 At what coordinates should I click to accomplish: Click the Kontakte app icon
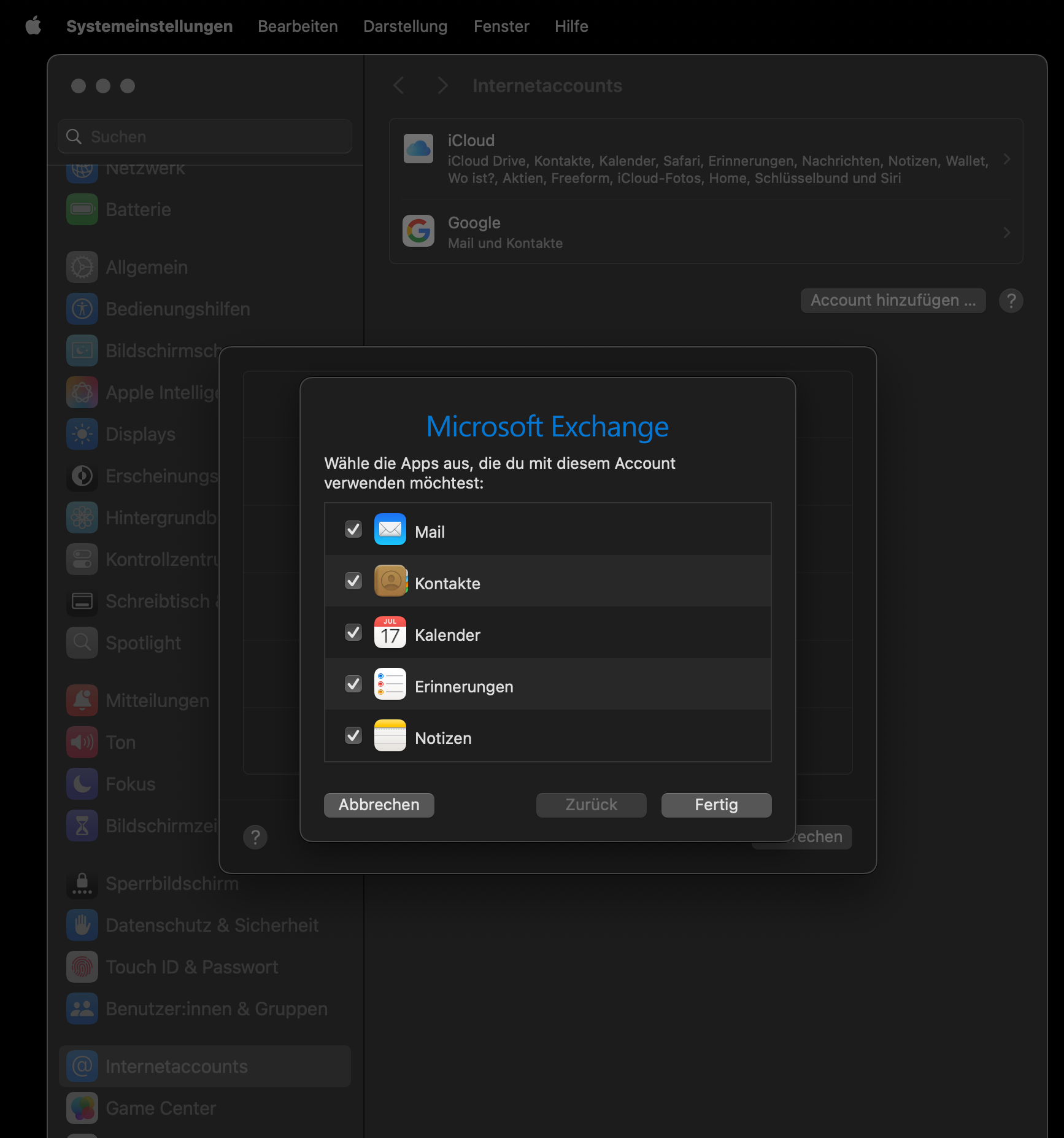(390, 581)
